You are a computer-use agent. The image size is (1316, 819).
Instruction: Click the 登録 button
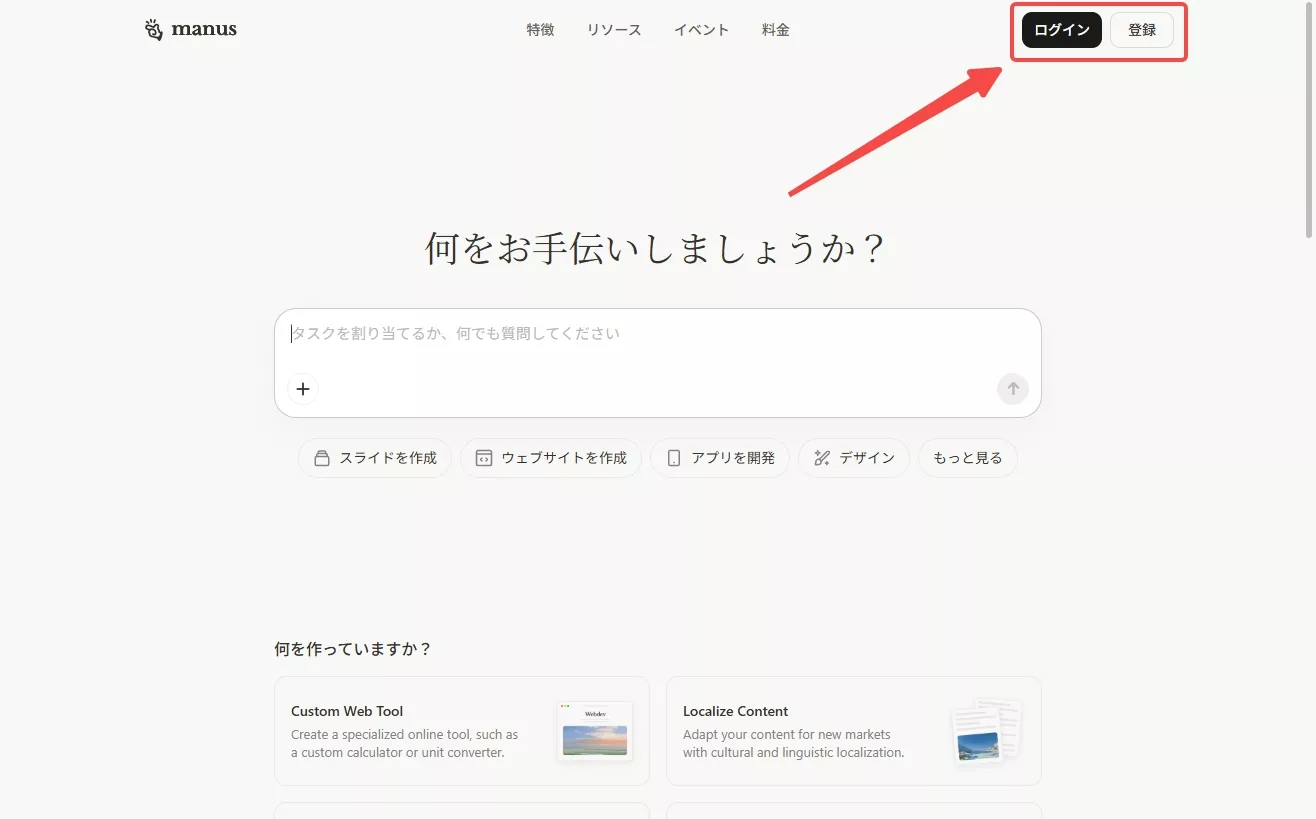1141,30
